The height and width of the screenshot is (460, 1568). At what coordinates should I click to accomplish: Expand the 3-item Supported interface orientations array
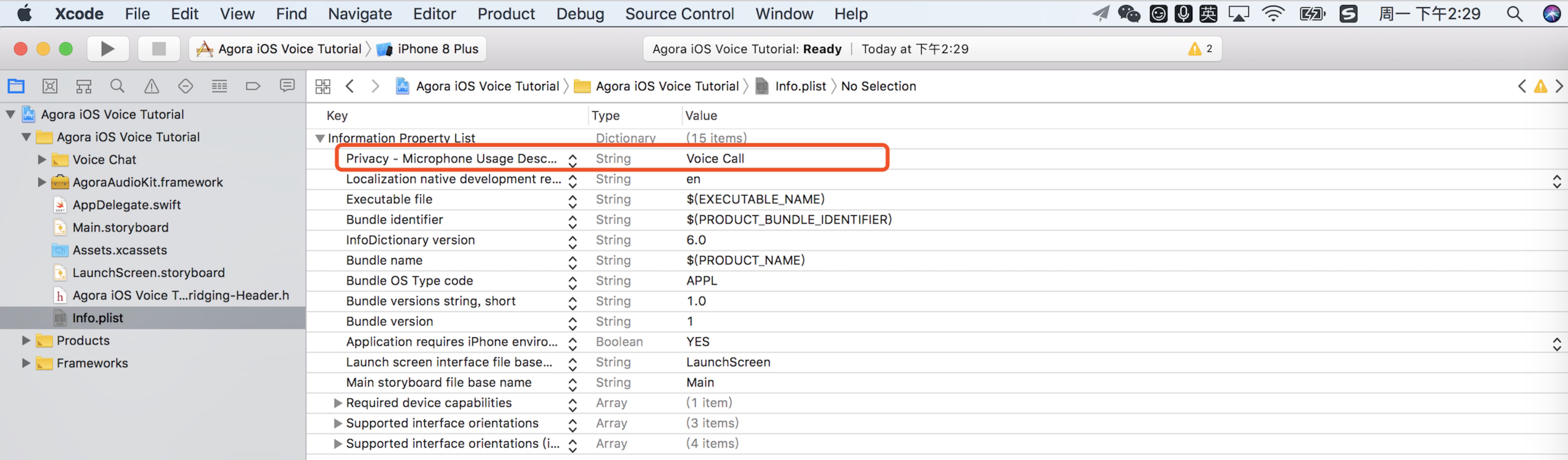coord(338,423)
